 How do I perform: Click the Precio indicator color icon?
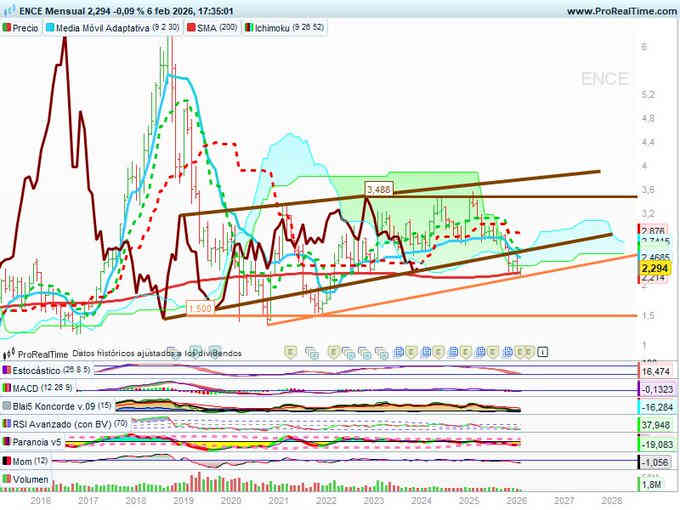pyautogui.click(x=9, y=29)
